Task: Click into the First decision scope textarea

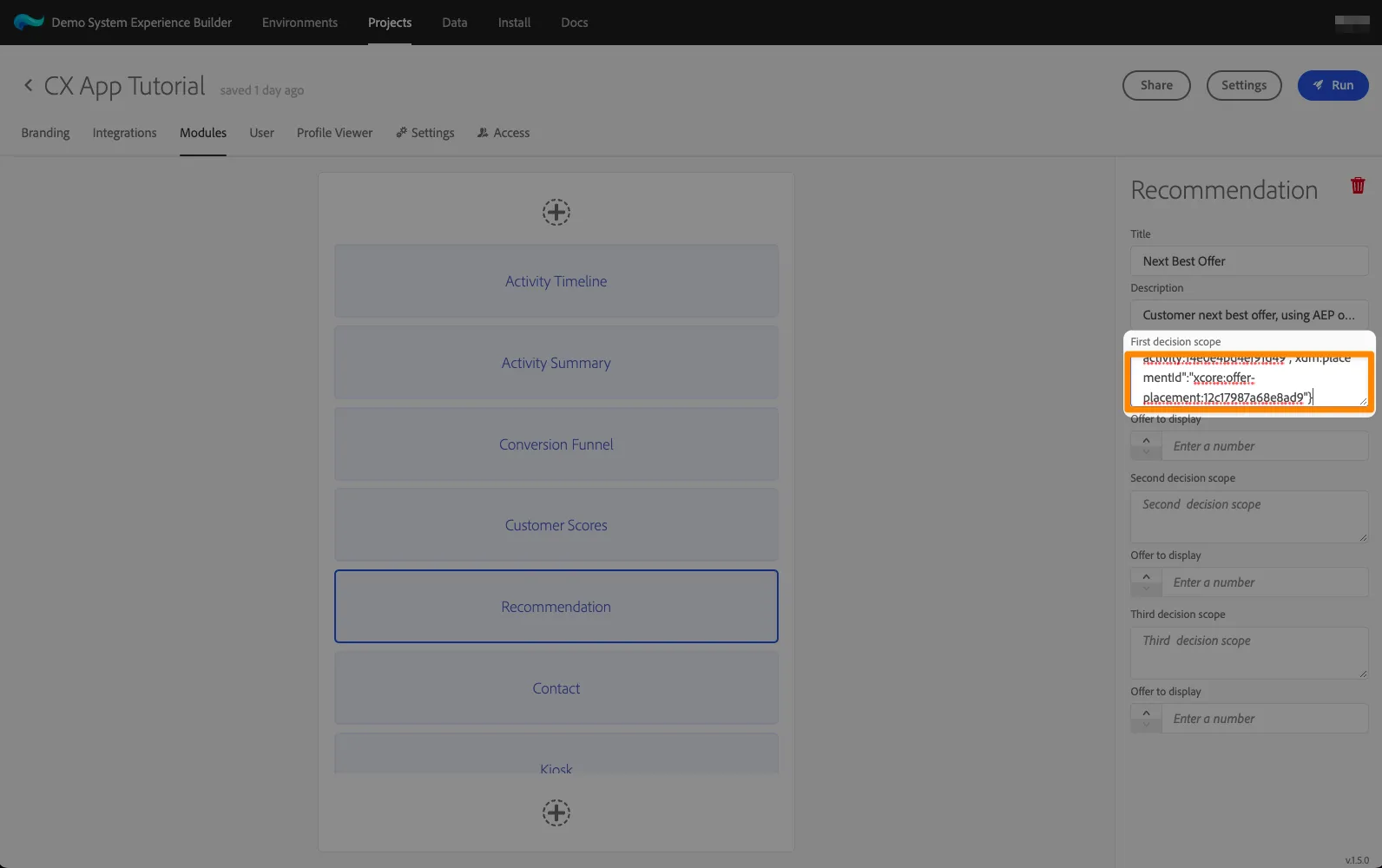Action: pyautogui.click(x=1249, y=381)
